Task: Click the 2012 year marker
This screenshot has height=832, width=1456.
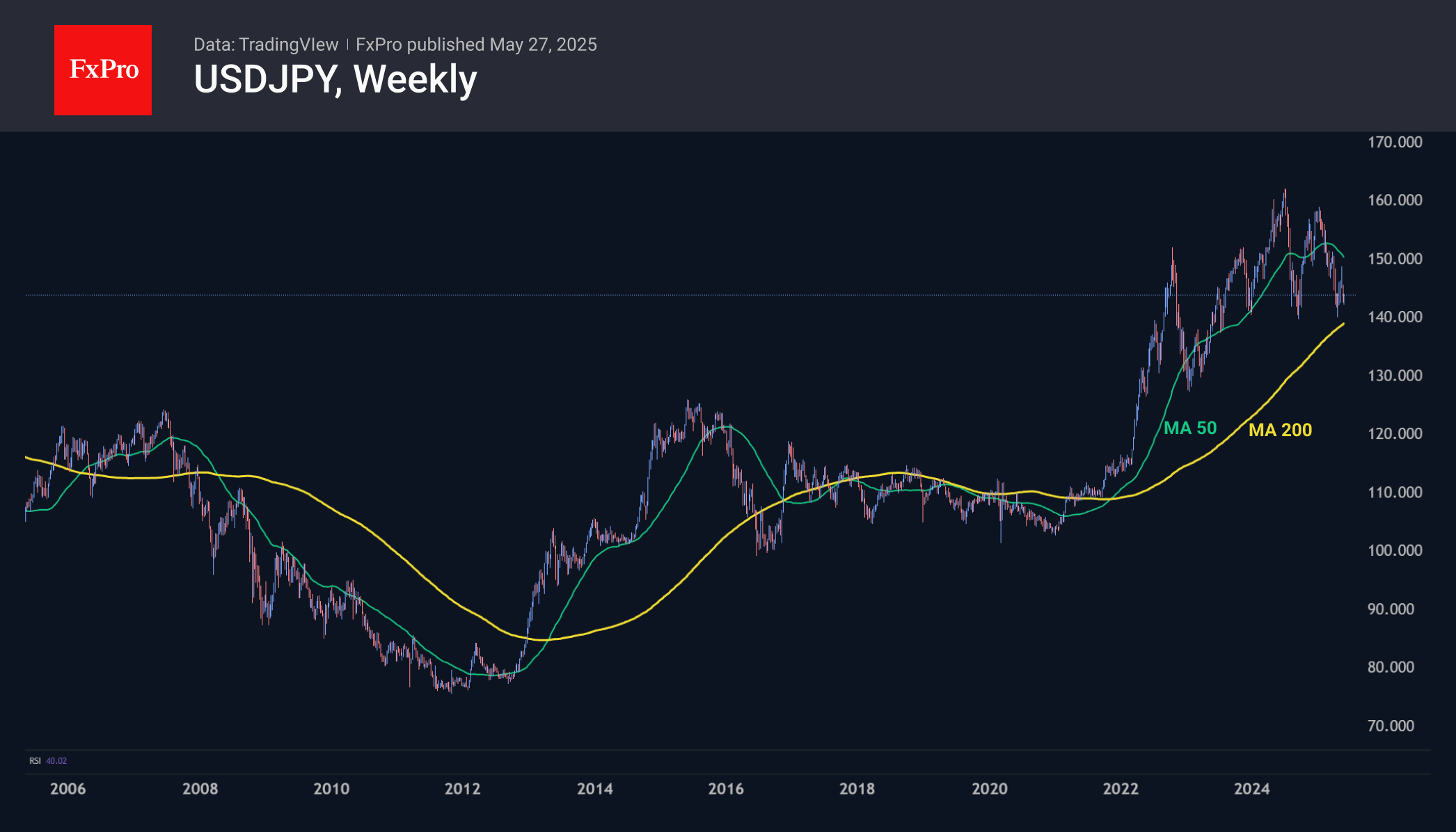Action: tap(463, 789)
